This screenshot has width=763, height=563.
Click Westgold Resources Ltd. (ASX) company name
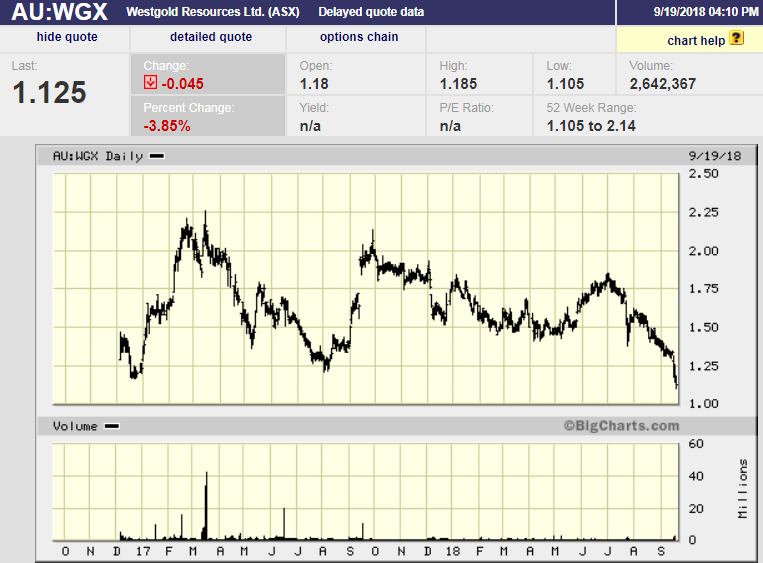click(x=213, y=12)
